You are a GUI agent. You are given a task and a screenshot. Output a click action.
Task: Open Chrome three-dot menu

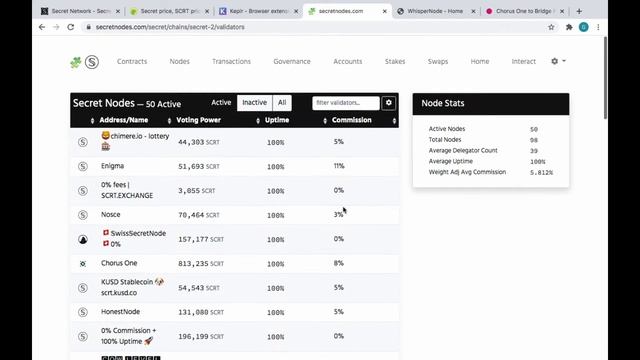598,27
